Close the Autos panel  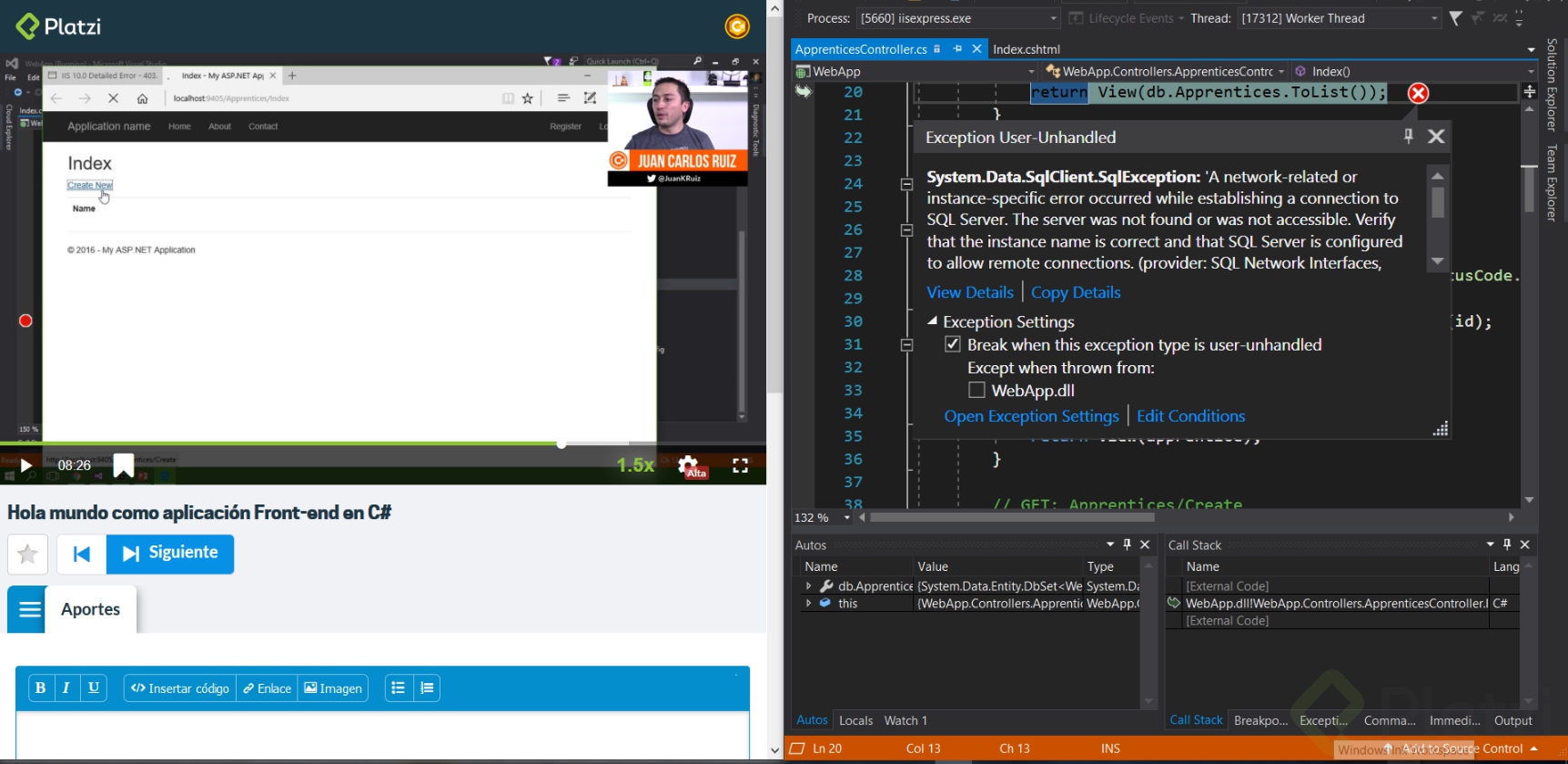(1145, 545)
